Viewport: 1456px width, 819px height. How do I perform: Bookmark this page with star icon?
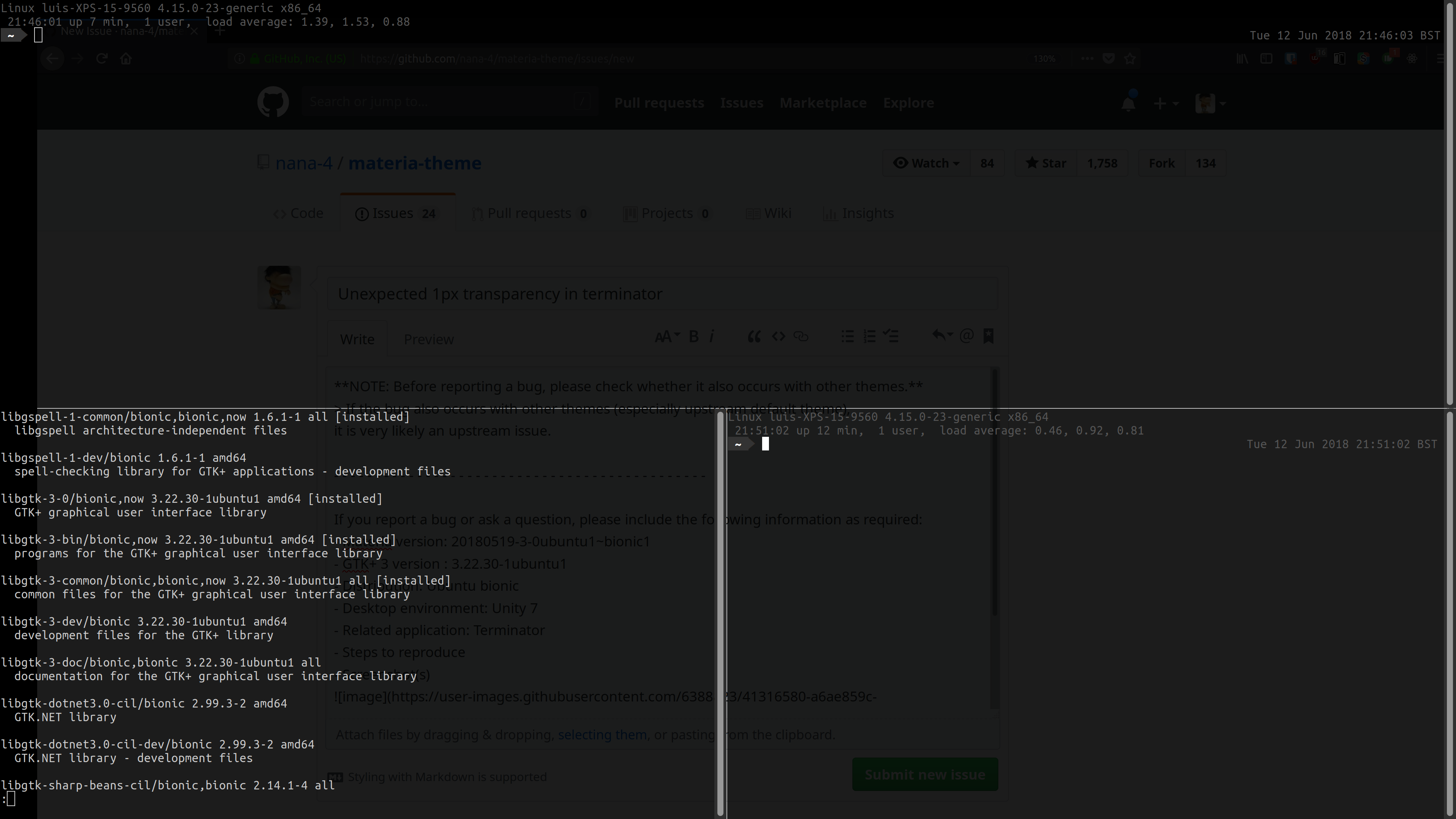click(1130, 59)
